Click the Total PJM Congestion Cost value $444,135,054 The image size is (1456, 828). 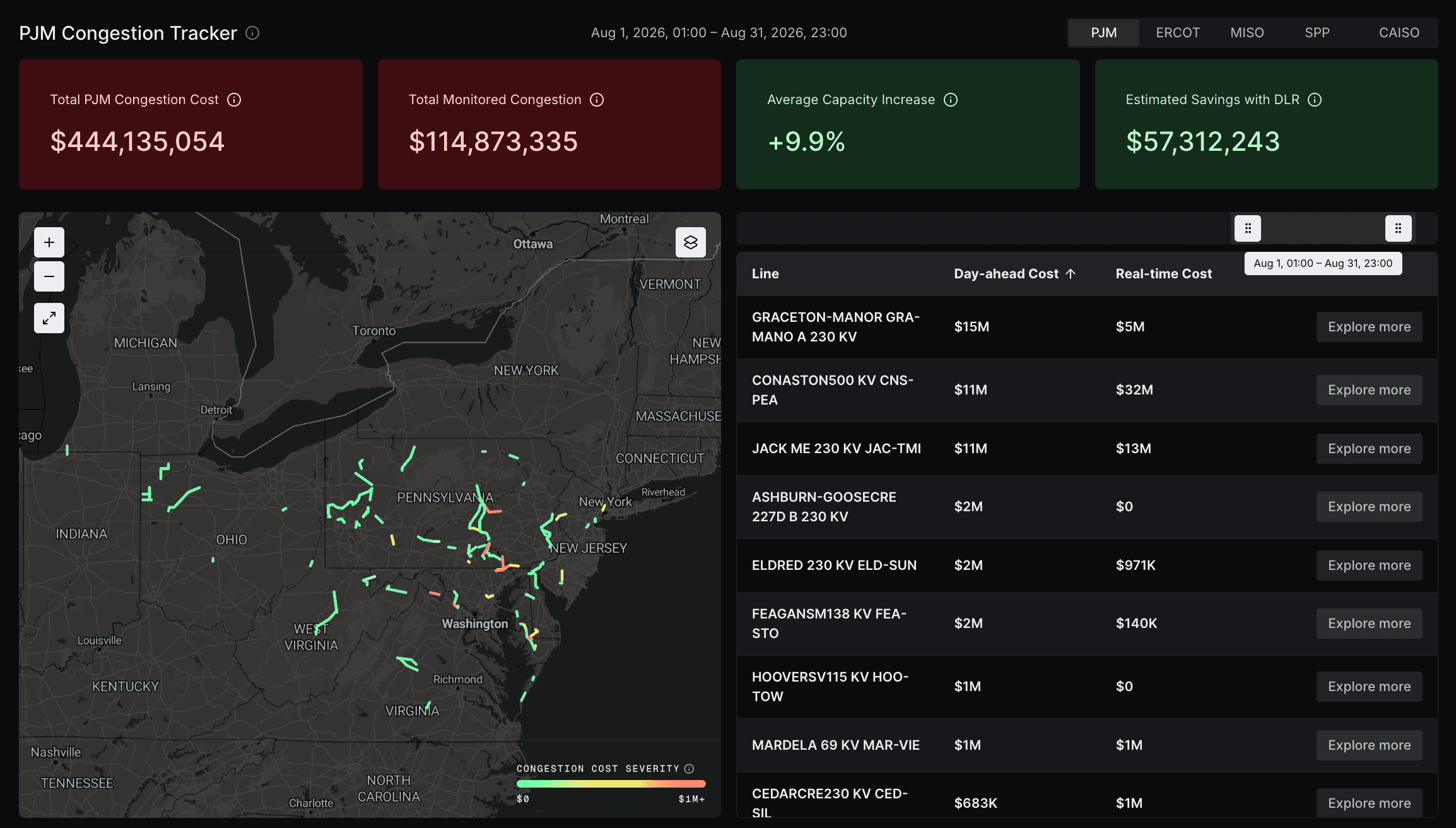click(138, 141)
